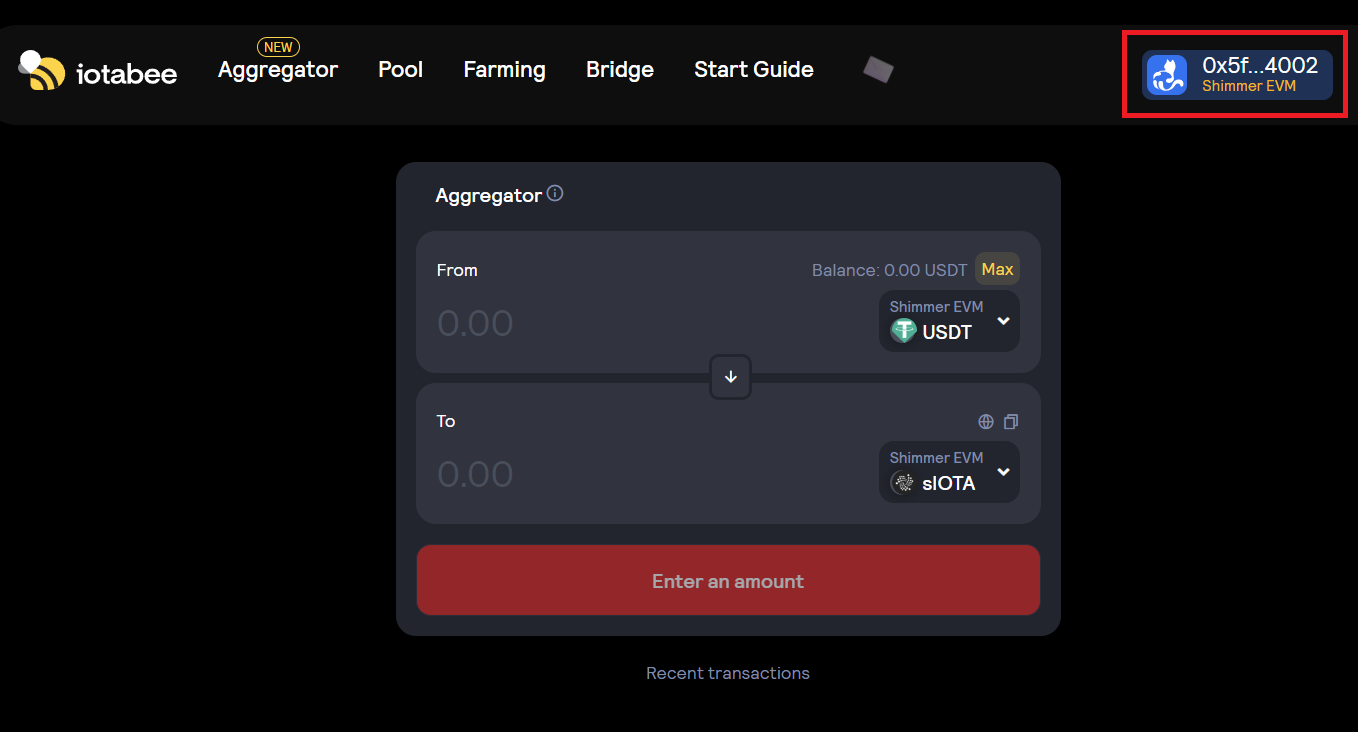The width and height of the screenshot is (1358, 732).
Task: Click the blue wallet avatar icon
Action: coord(1166,76)
